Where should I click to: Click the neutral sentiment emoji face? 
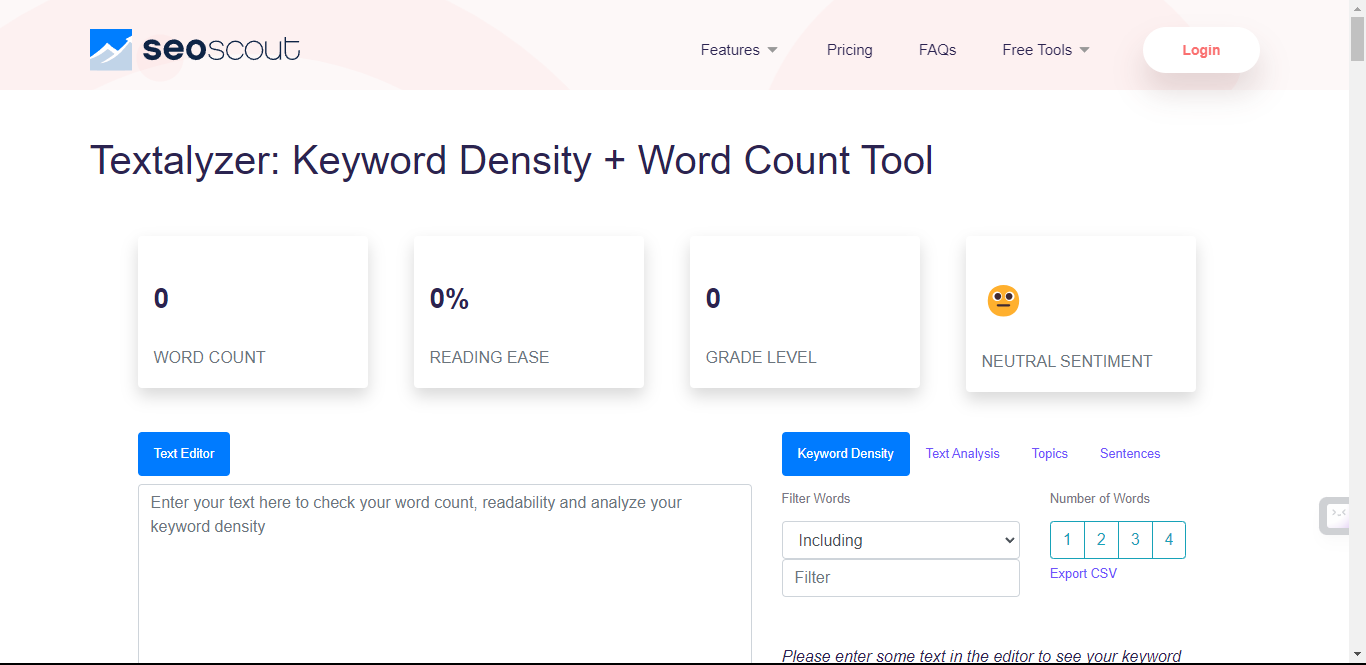pyautogui.click(x=1003, y=301)
